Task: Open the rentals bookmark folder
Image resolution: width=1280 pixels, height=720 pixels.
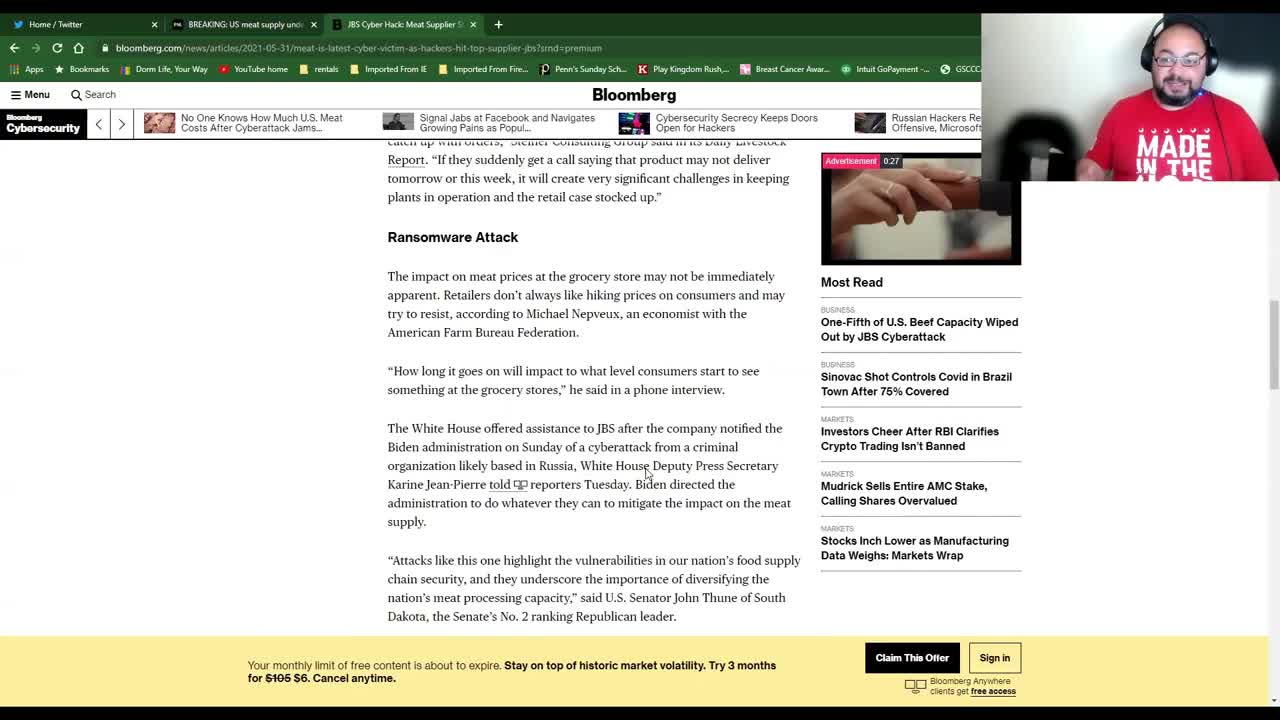Action: [x=319, y=69]
